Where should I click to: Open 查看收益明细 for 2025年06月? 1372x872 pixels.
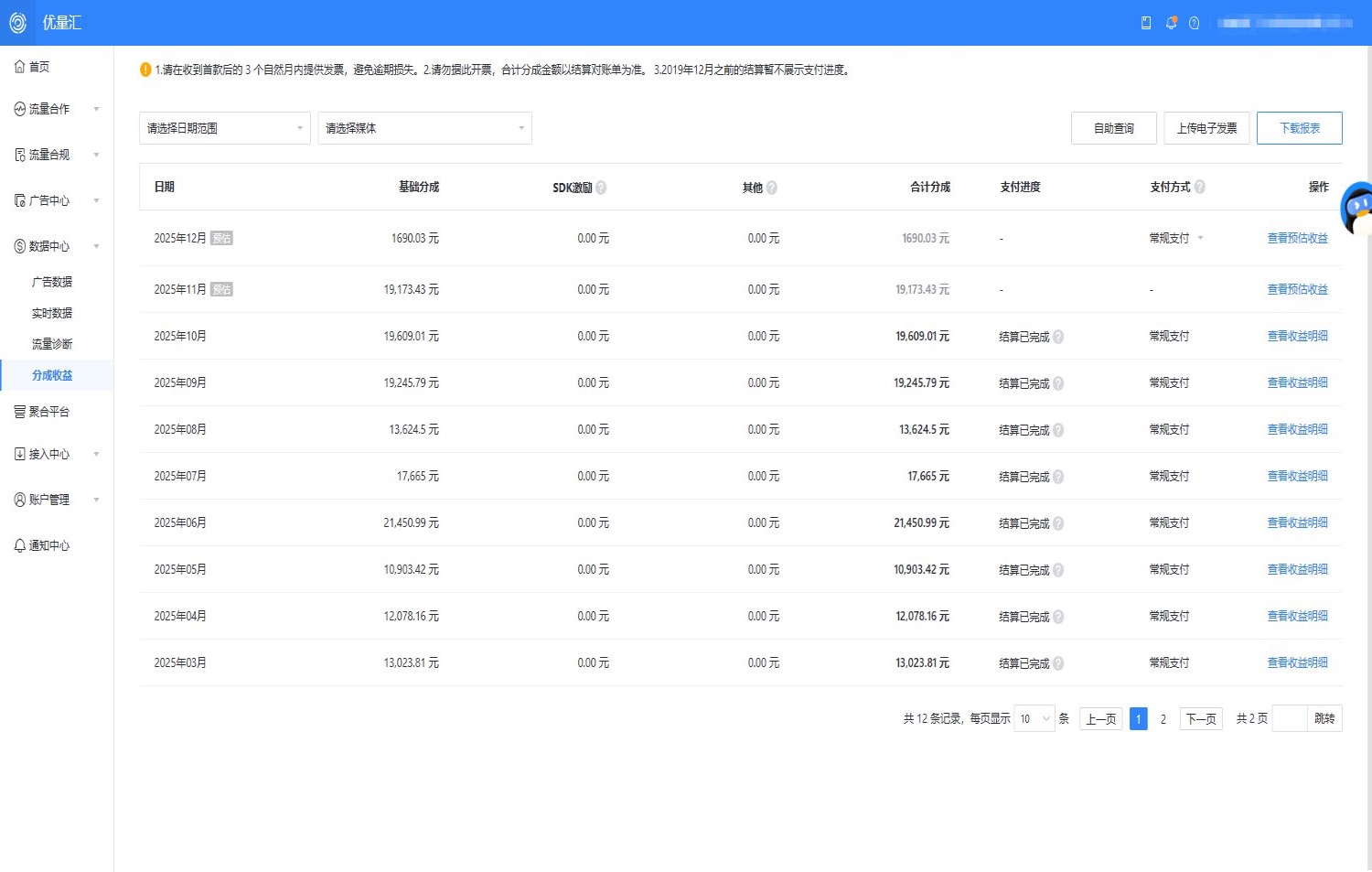[x=1297, y=522]
